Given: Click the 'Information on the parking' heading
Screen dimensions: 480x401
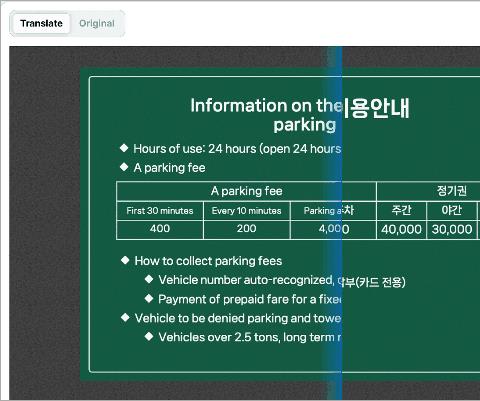Looking at the screenshot, I should pyautogui.click(x=267, y=115).
